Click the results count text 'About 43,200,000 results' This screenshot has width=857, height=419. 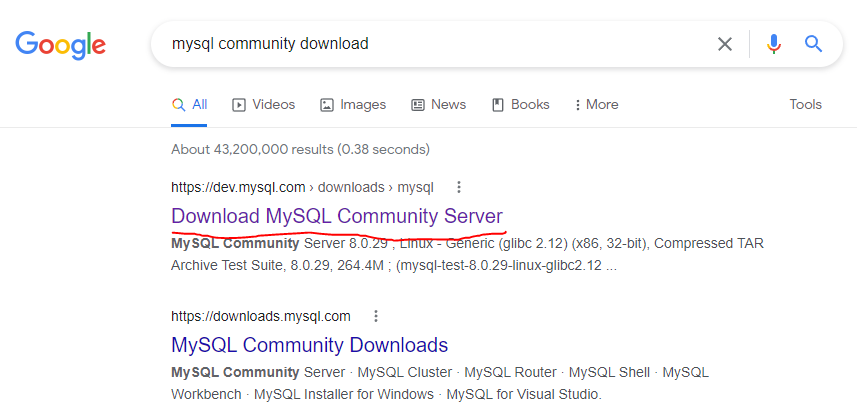pyautogui.click(x=252, y=149)
